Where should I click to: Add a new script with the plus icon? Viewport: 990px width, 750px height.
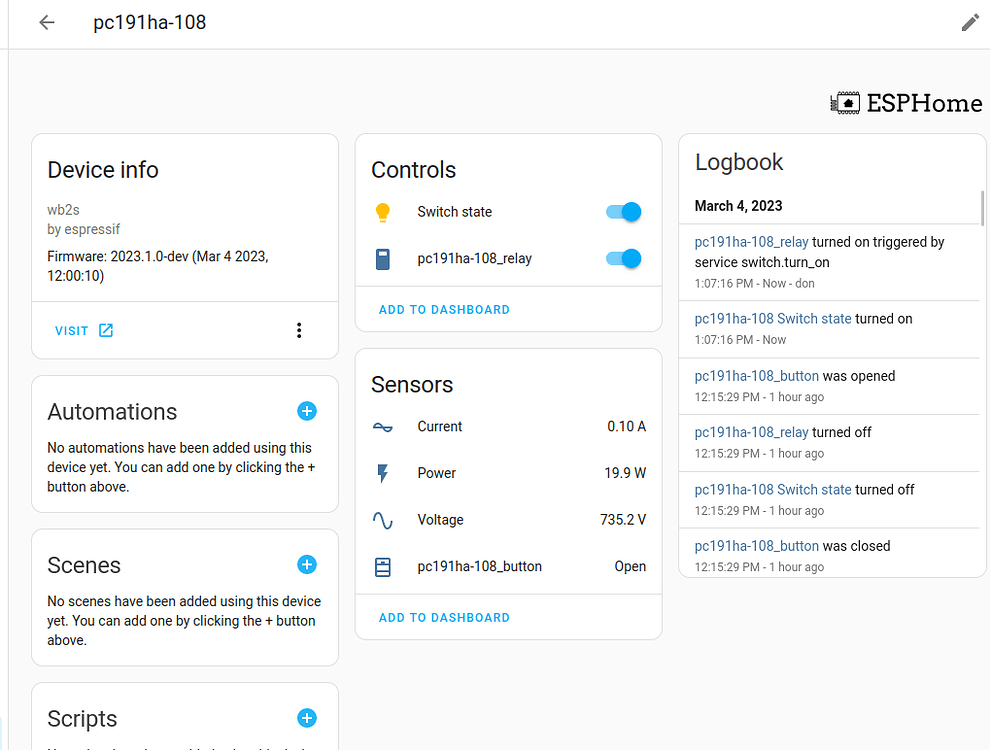(x=307, y=718)
